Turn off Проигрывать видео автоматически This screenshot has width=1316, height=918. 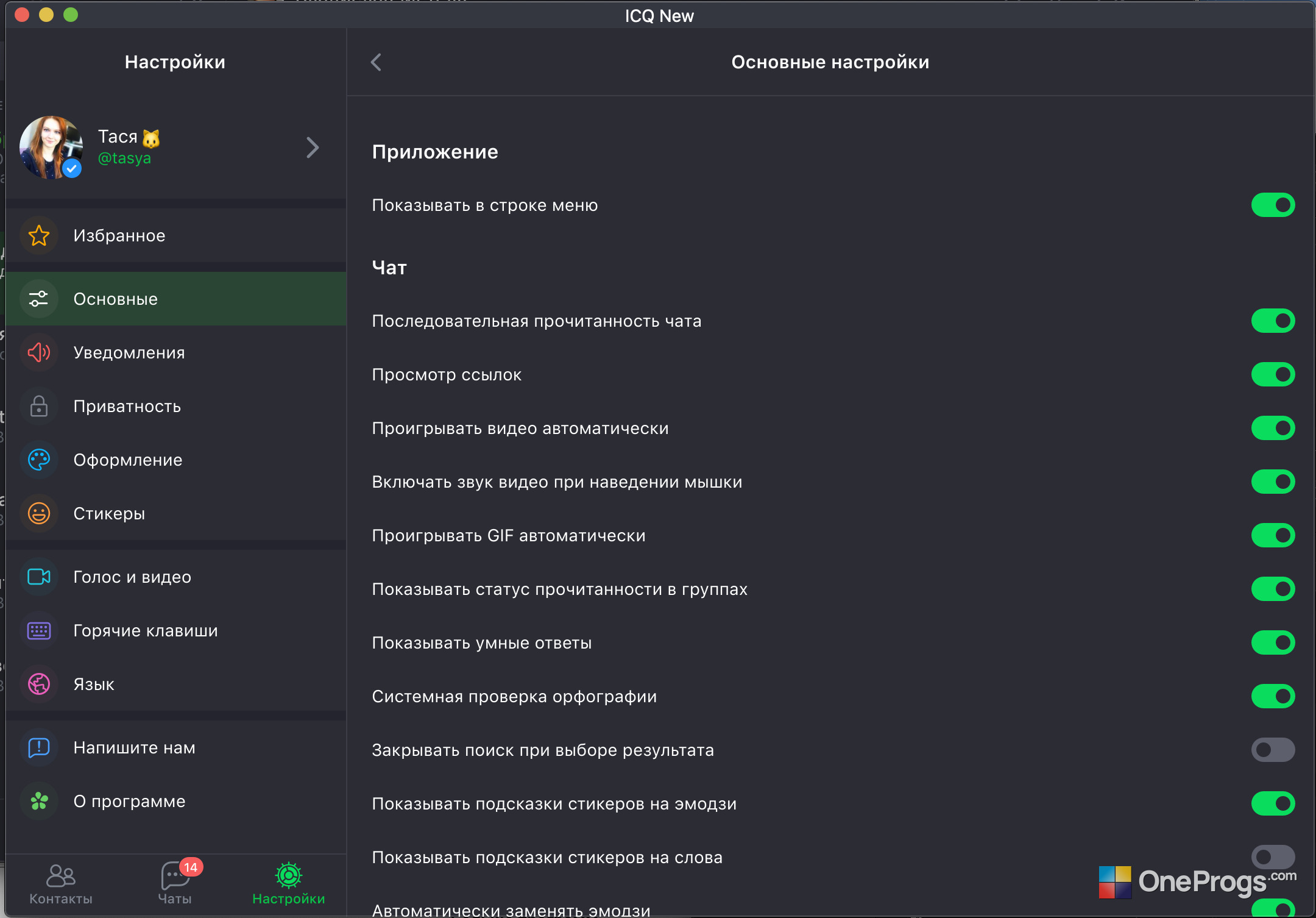[x=1273, y=428]
